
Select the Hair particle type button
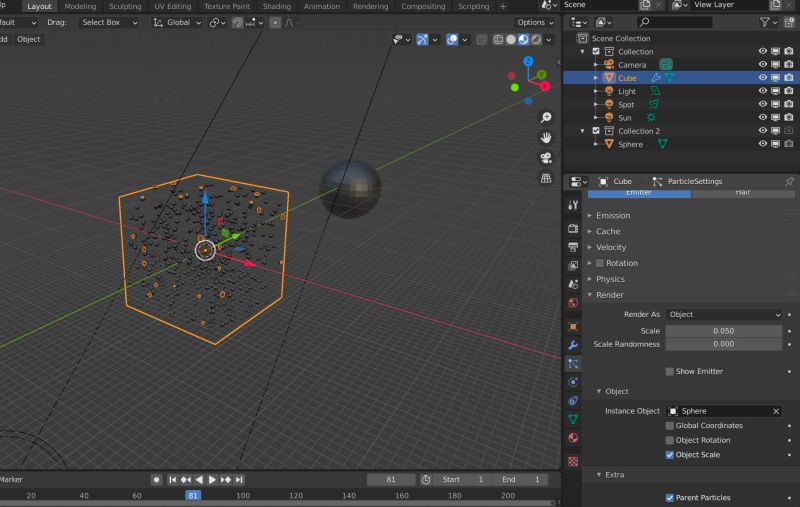(x=743, y=193)
